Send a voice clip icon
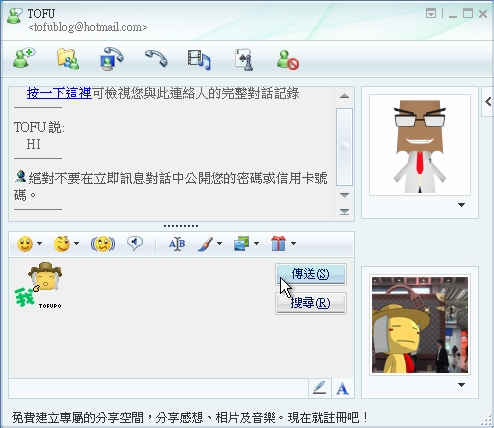Screen dimensions: 494x428 [x=135, y=243]
